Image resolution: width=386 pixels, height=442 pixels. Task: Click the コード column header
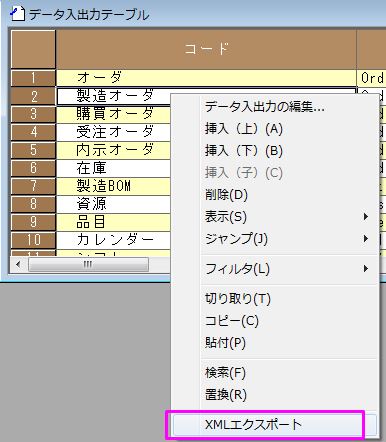point(206,49)
